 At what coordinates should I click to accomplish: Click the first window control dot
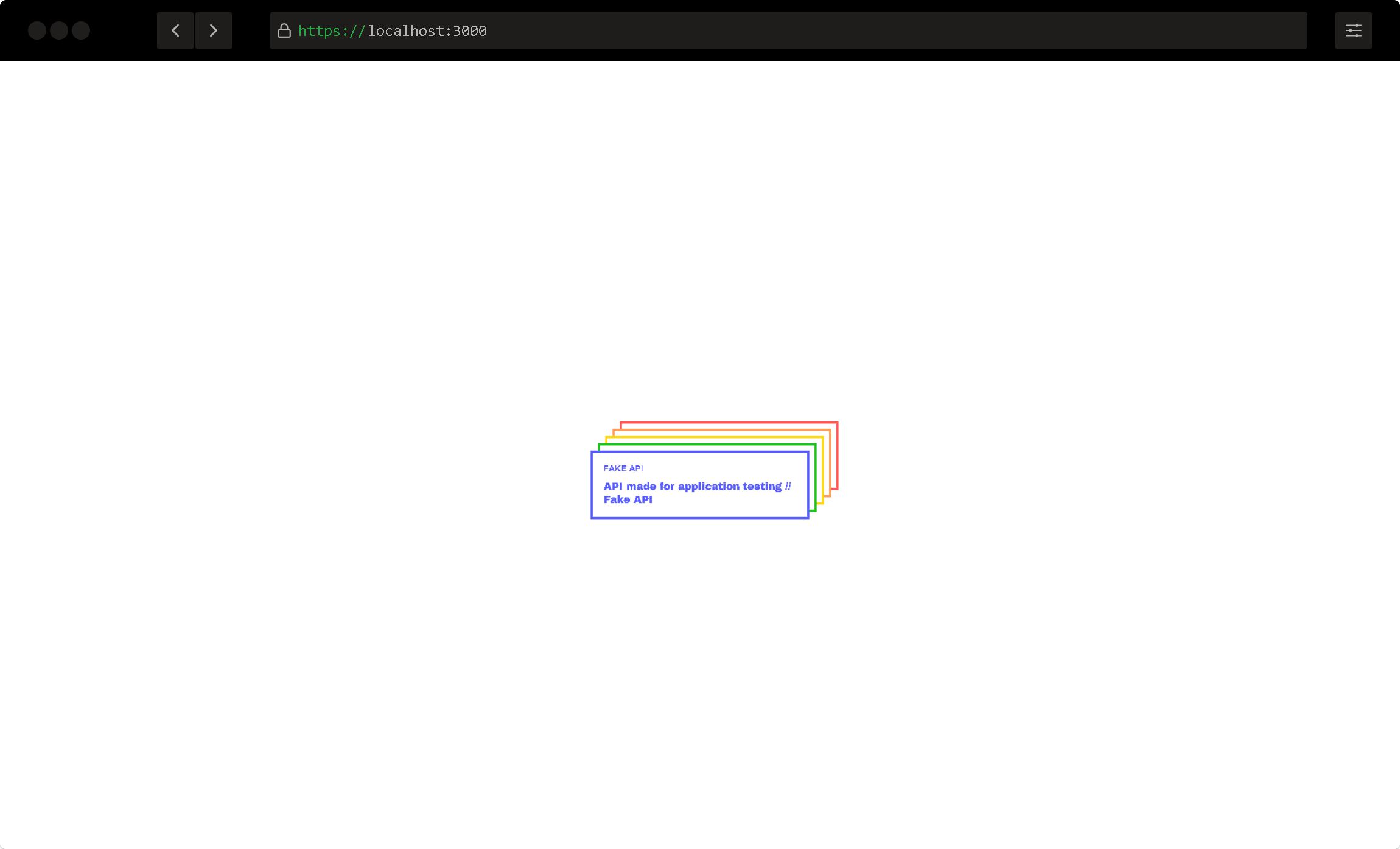click(37, 30)
